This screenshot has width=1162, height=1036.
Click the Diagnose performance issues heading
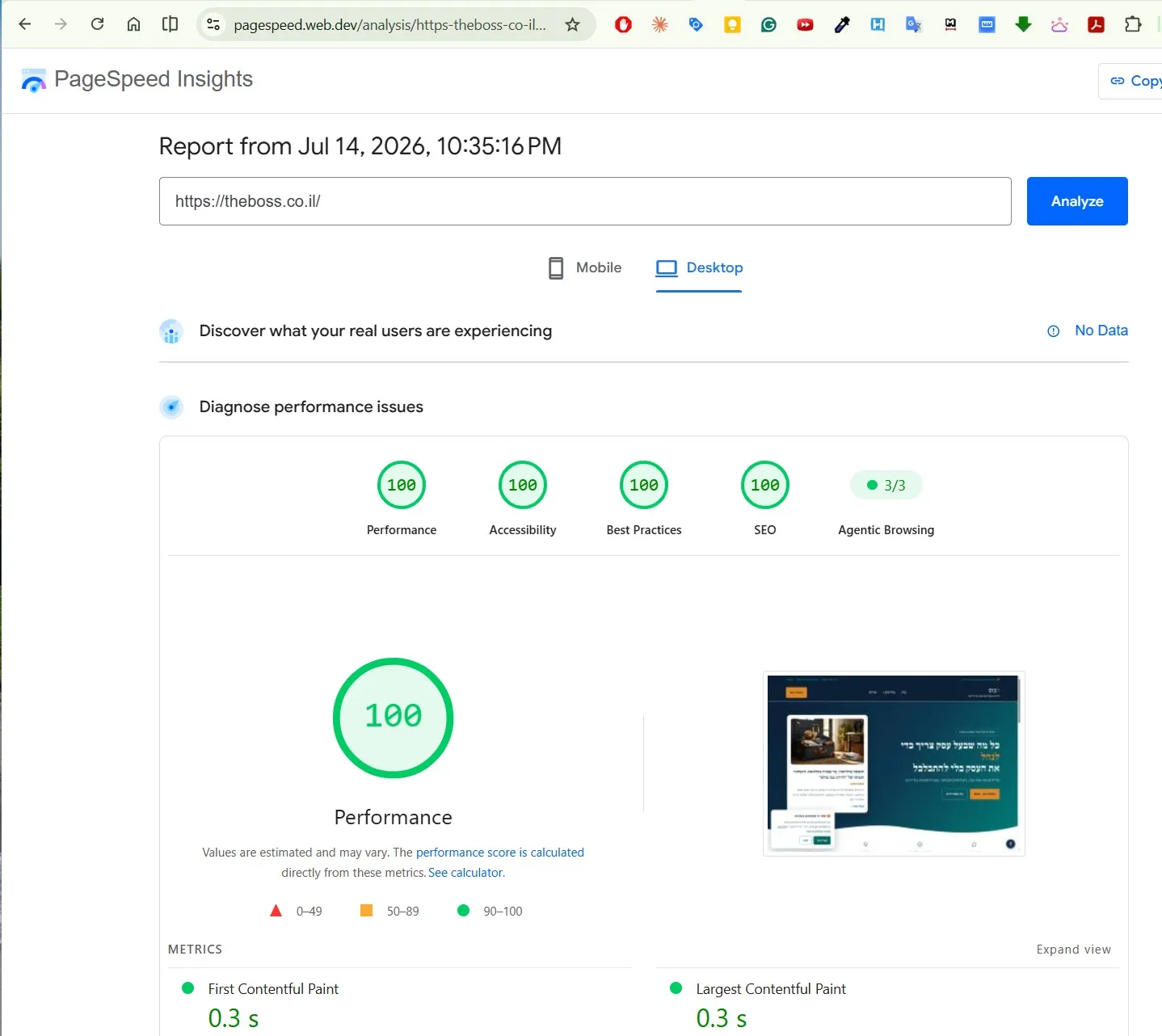pos(311,406)
